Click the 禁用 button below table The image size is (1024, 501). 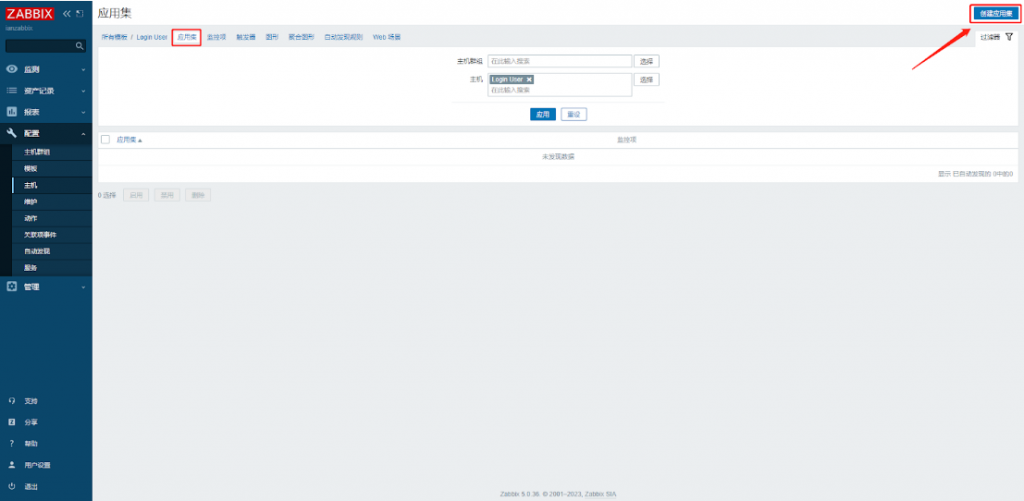[x=167, y=195]
